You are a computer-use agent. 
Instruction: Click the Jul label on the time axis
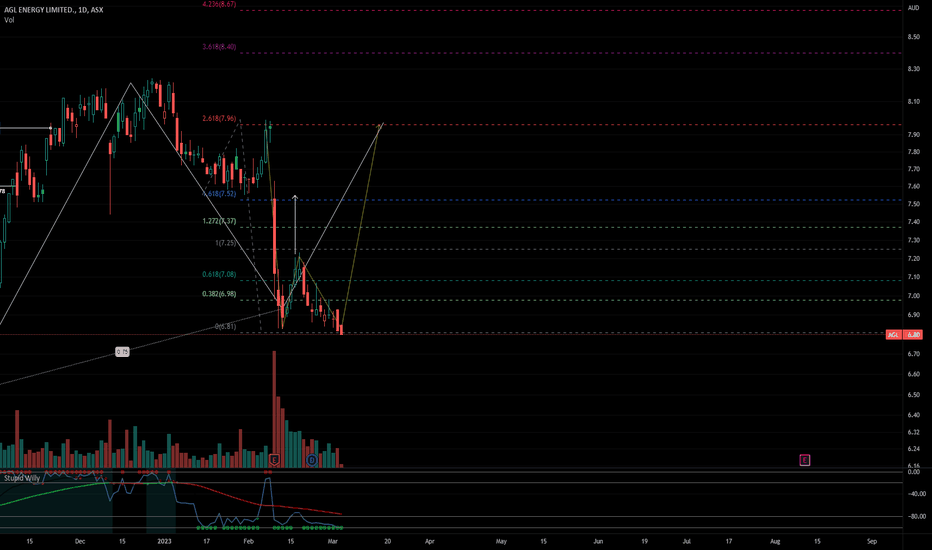(687, 541)
